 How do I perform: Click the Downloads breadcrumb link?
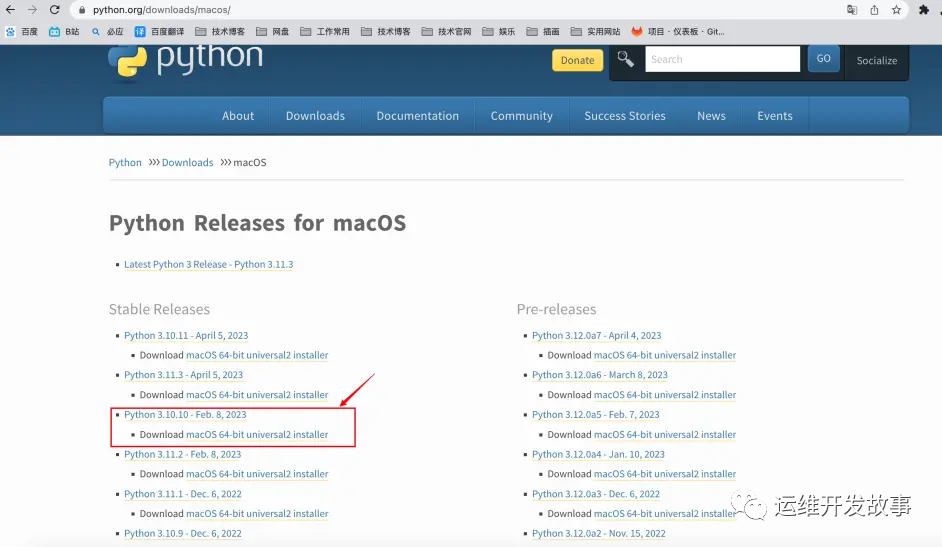coord(187,162)
